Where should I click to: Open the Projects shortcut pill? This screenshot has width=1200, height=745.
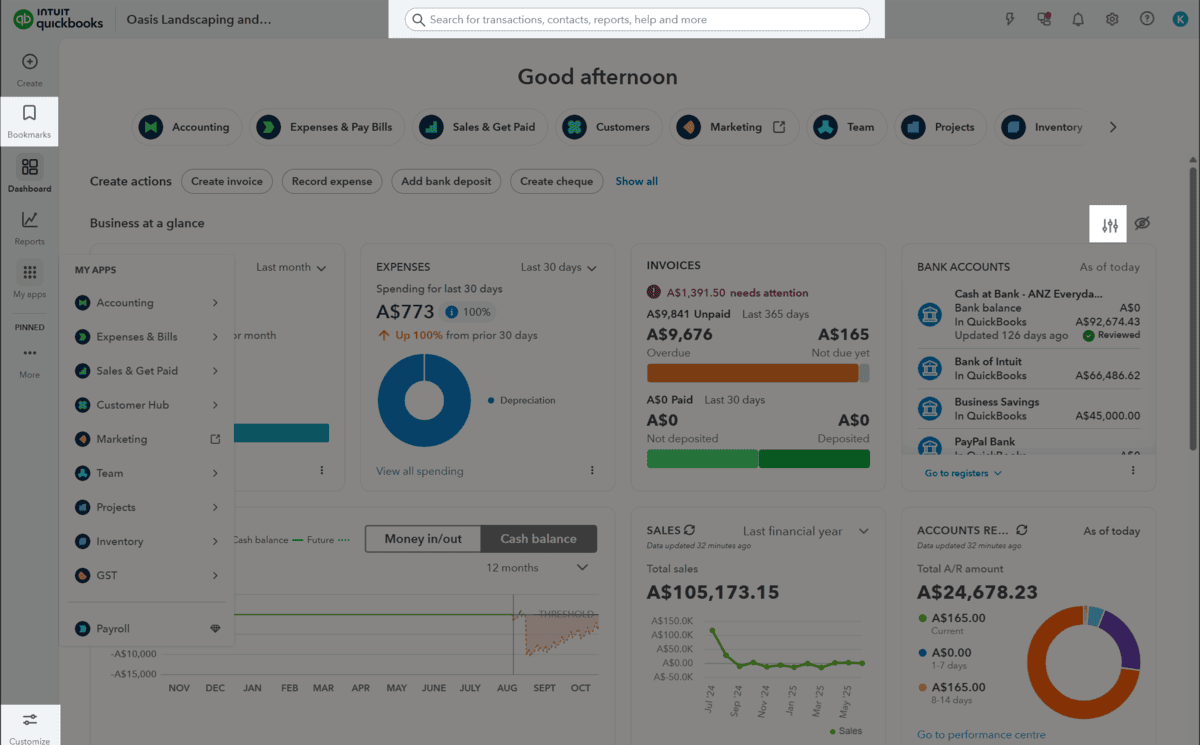pos(939,127)
